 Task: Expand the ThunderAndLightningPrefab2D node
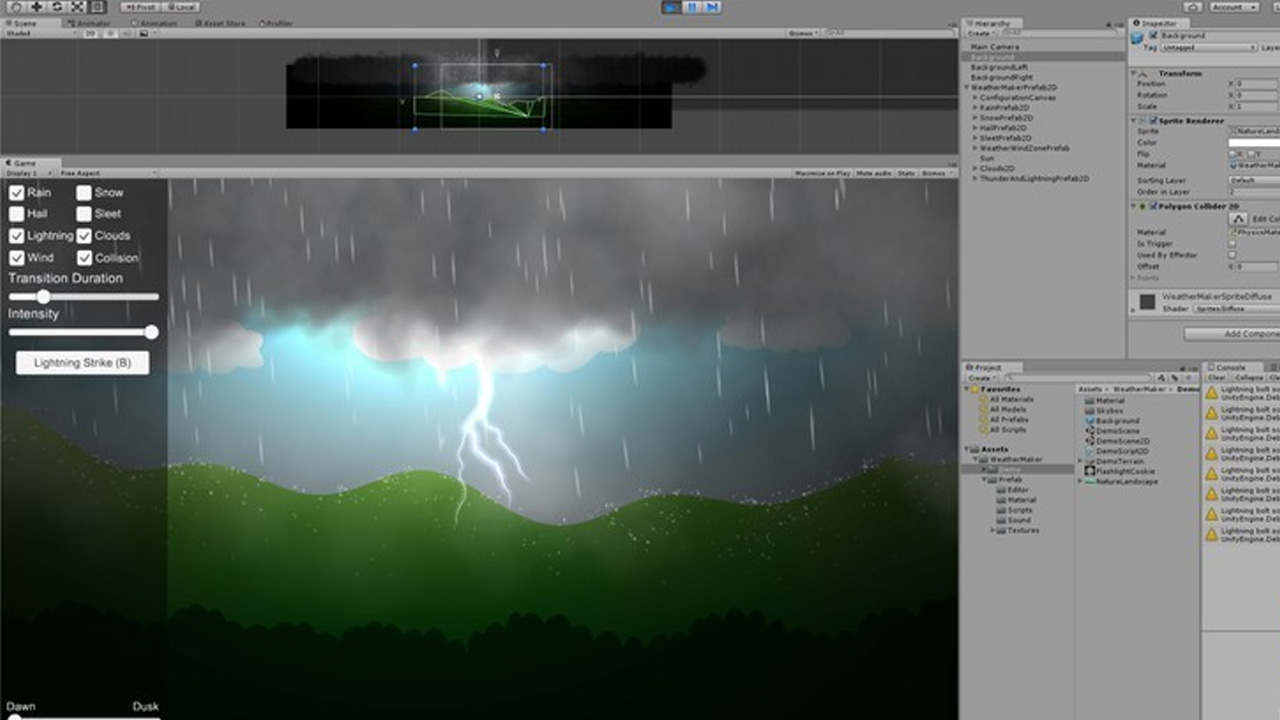[976, 178]
